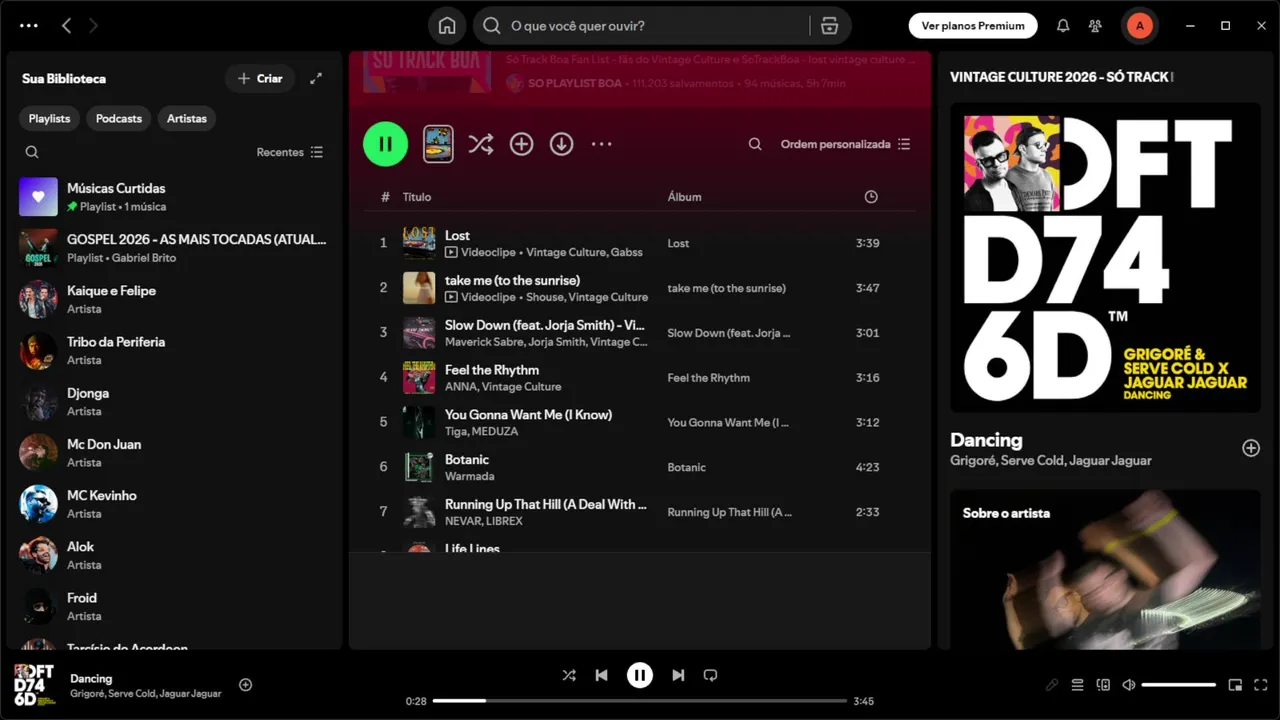1280x720 pixels.
Task: Open artist Djonga
Action: pyautogui.click(x=175, y=402)
